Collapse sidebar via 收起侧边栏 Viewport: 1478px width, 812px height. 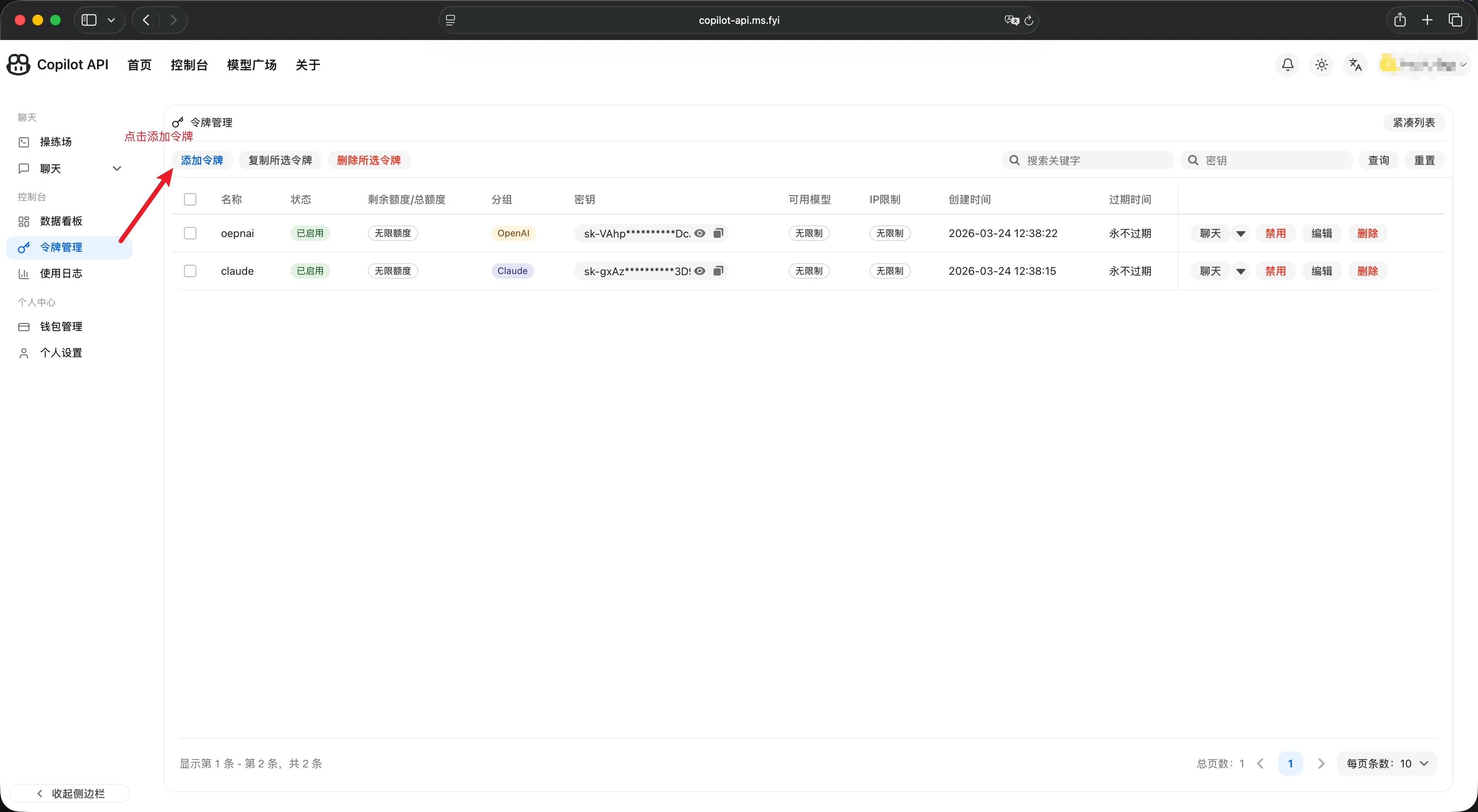[70, 793]
